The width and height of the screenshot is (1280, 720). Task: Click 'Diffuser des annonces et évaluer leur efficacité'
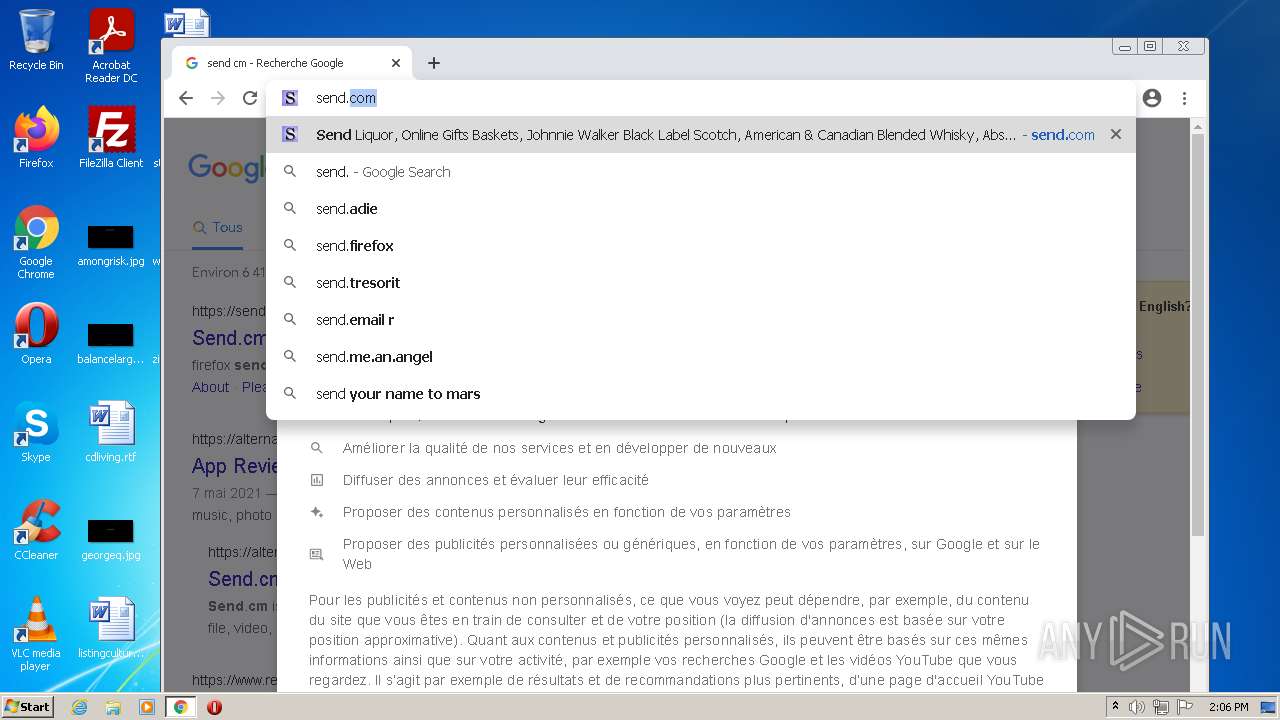click(x=496, y=480)
